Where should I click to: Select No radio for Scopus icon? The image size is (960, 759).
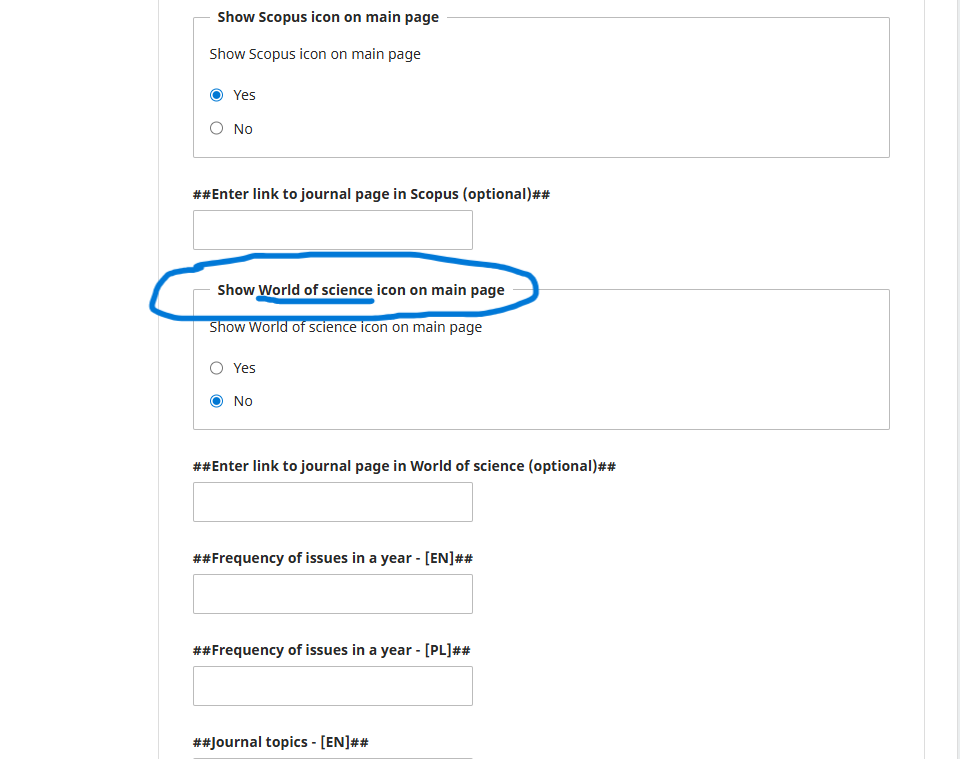coord(217,128)
